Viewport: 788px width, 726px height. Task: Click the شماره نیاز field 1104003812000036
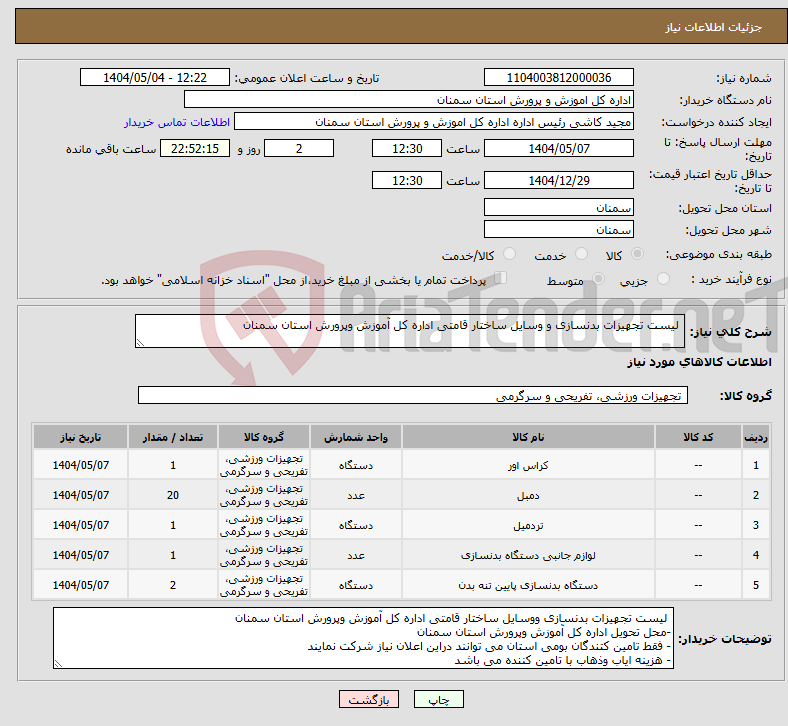coord(558,77)
